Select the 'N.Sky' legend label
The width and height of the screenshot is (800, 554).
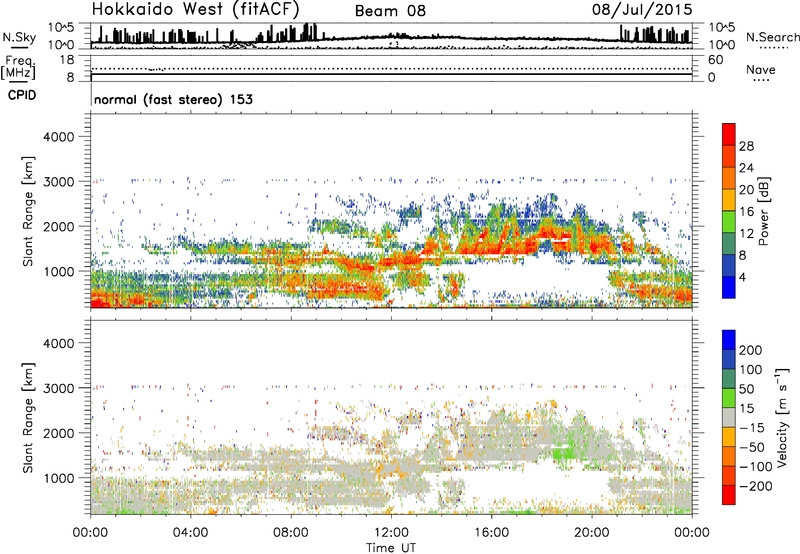[x=19, y=37]
